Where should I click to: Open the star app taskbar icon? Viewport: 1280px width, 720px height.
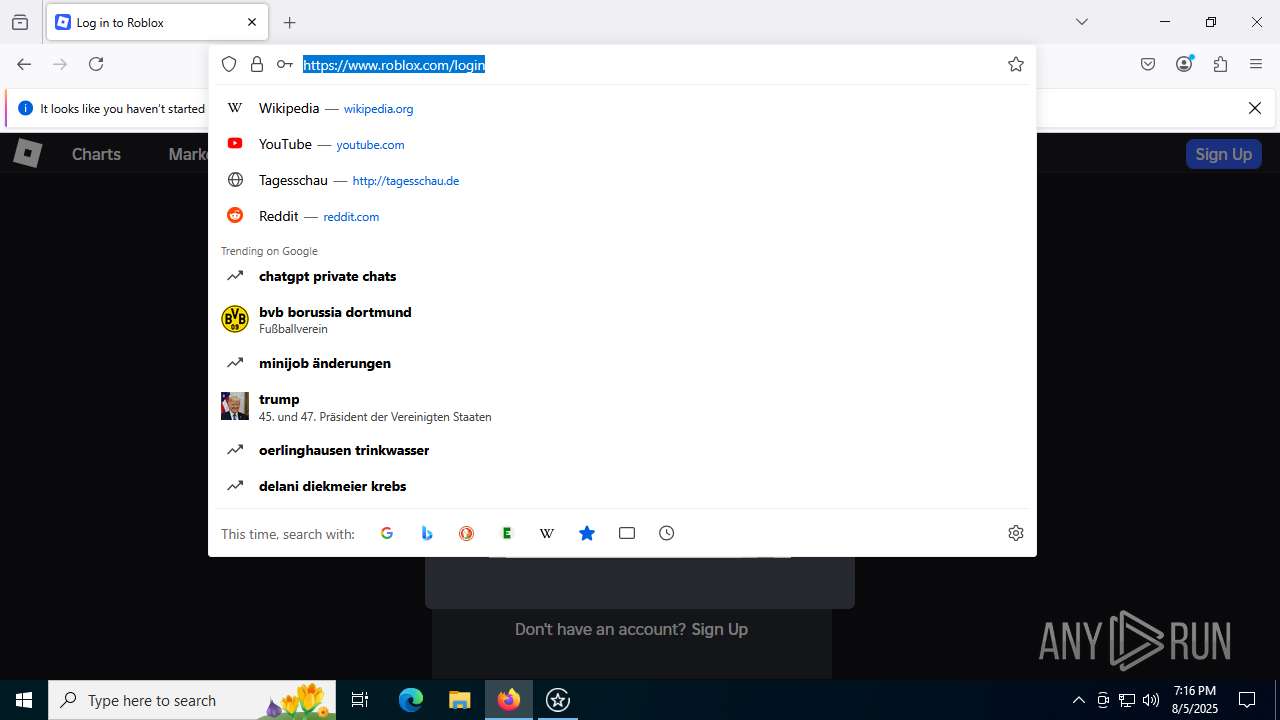click(558, 700)
